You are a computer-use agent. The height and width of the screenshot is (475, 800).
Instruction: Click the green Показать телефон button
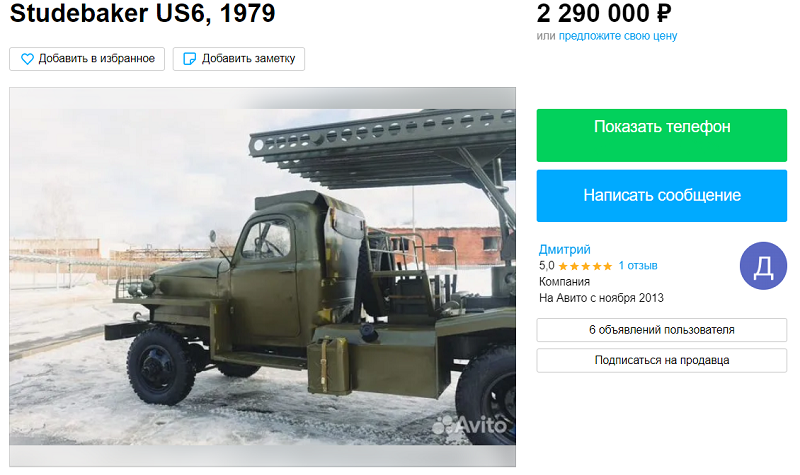click(662, 135)
